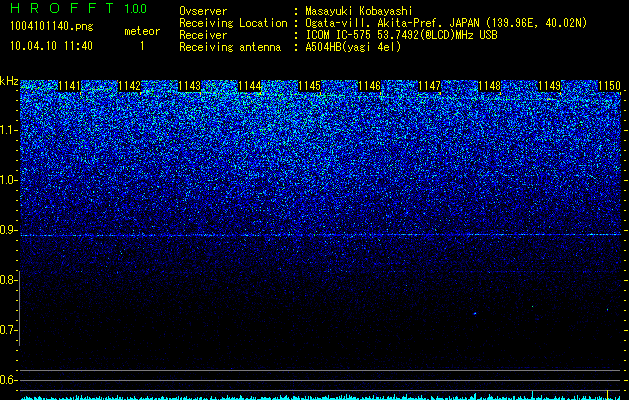Viewport: 629px width, 400px height.
Task: Click time marker 1143
Action: tap(189, 86)
